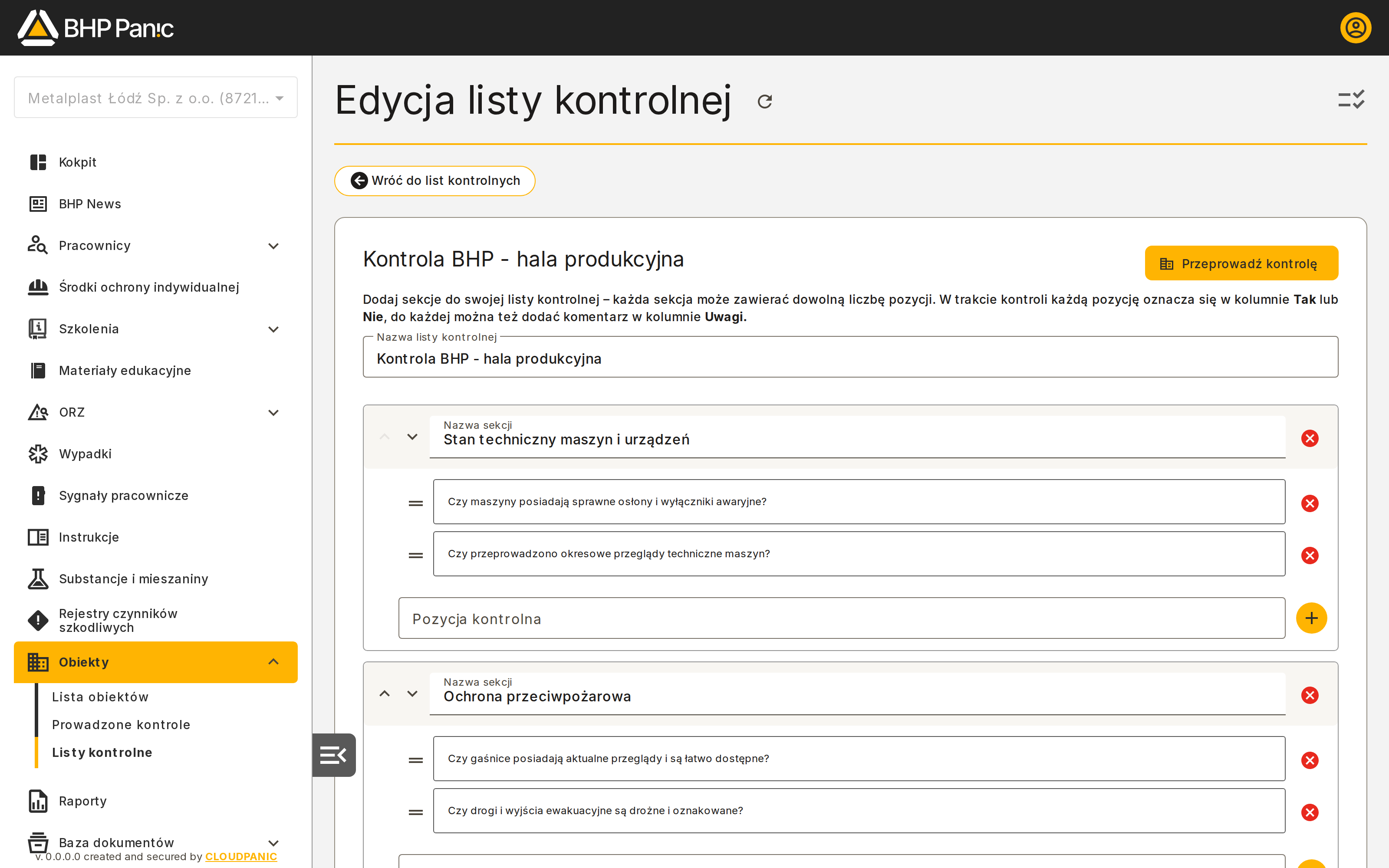Click 'Przeprowadź kontrolę' button
This screenshot has height=868, width=1389.
(1241, 263)
